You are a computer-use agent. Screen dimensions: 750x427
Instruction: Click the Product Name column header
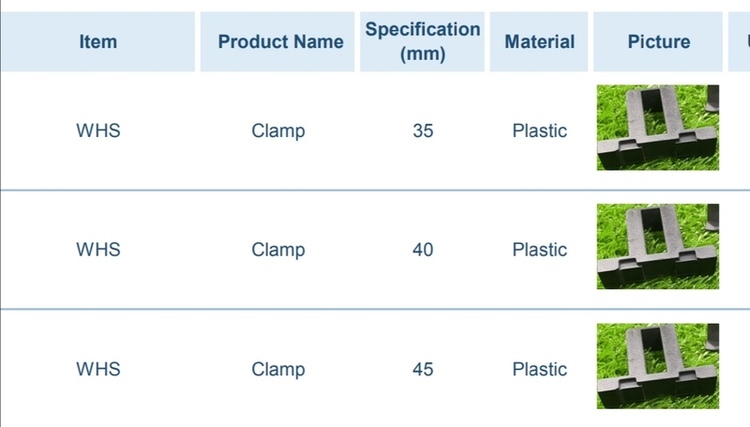(280, 42)
